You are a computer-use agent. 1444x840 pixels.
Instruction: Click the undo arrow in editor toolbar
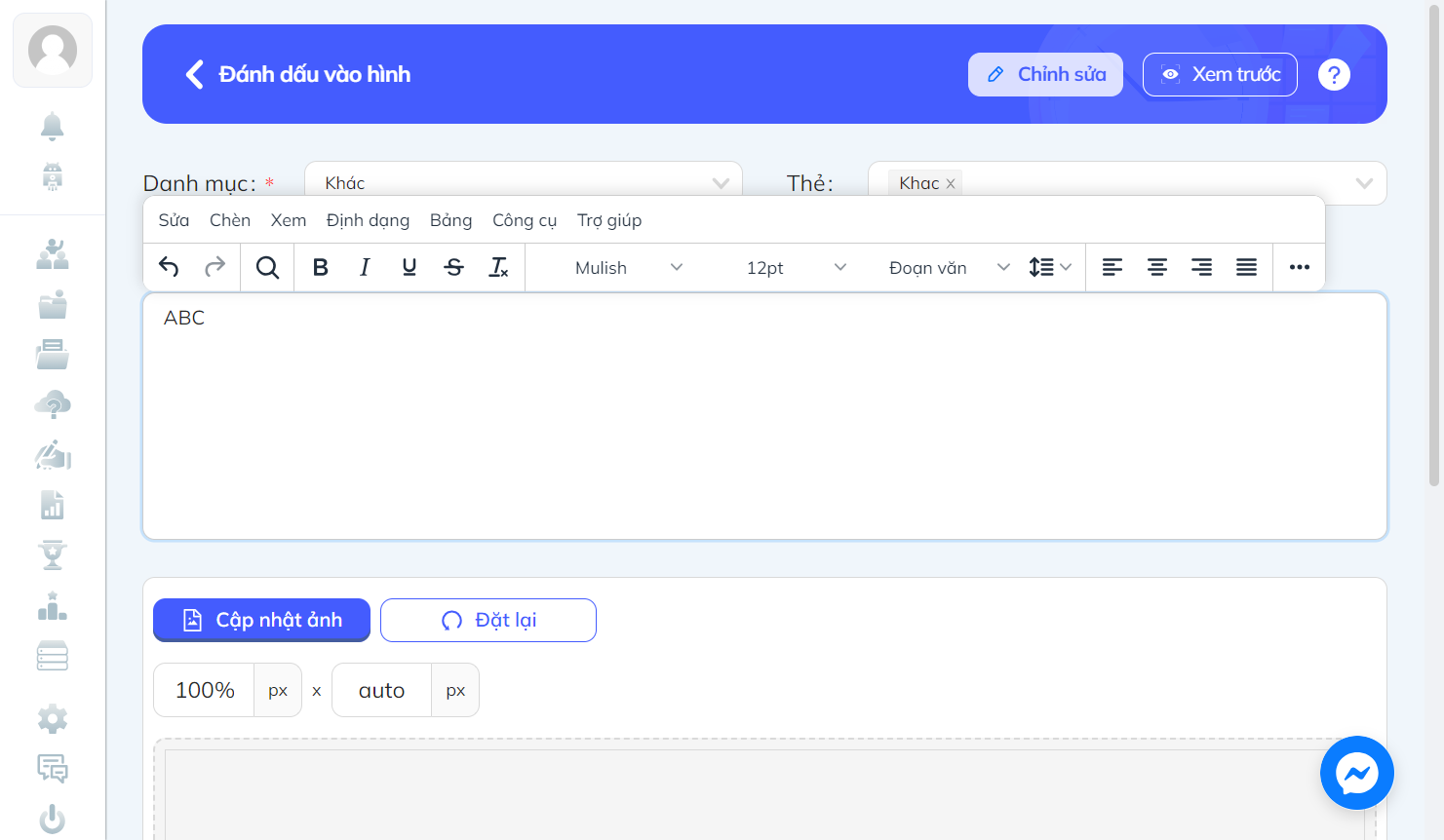point(169,267)
